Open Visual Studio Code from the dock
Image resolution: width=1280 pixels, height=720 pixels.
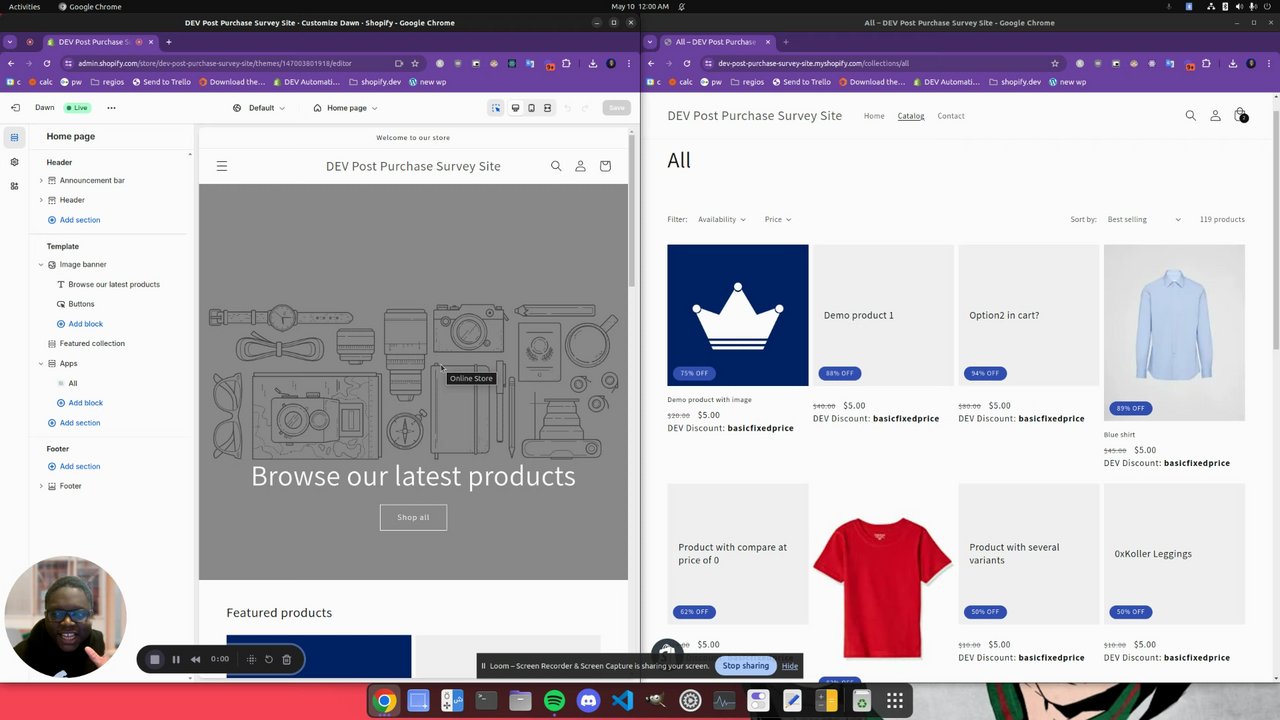(x=622, y=701)
